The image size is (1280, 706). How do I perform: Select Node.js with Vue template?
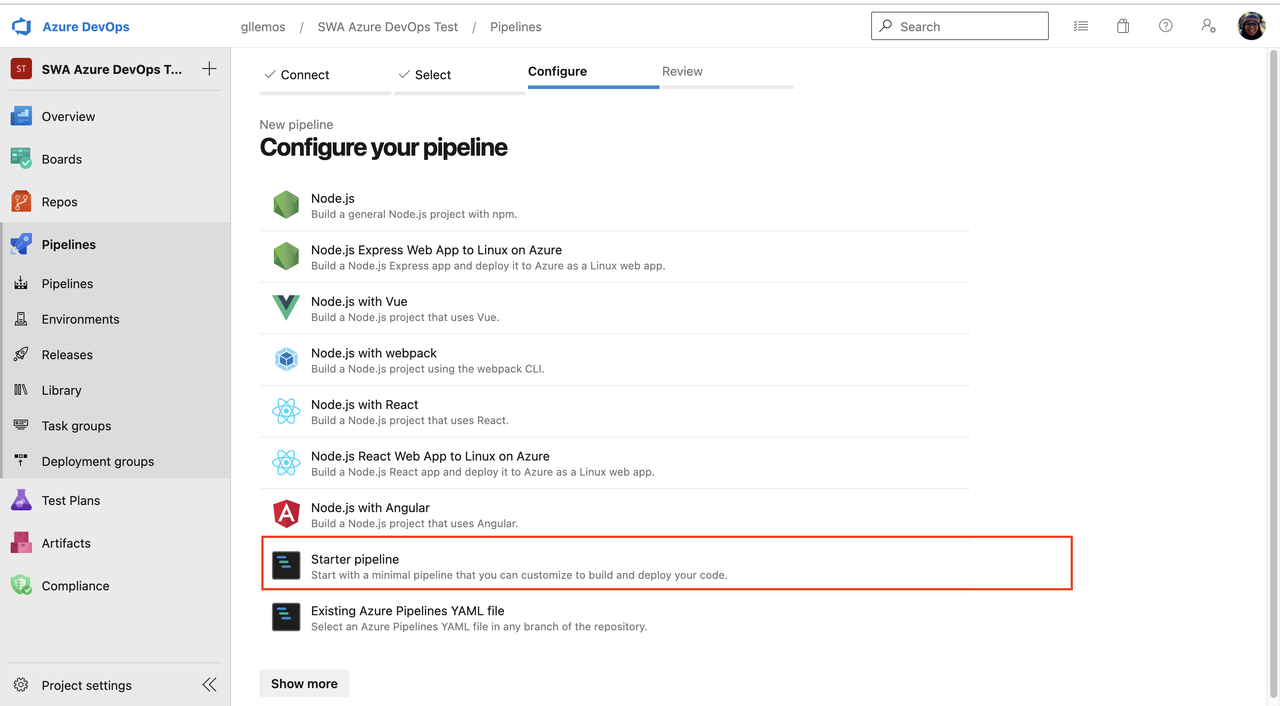[x=615, y=308]
